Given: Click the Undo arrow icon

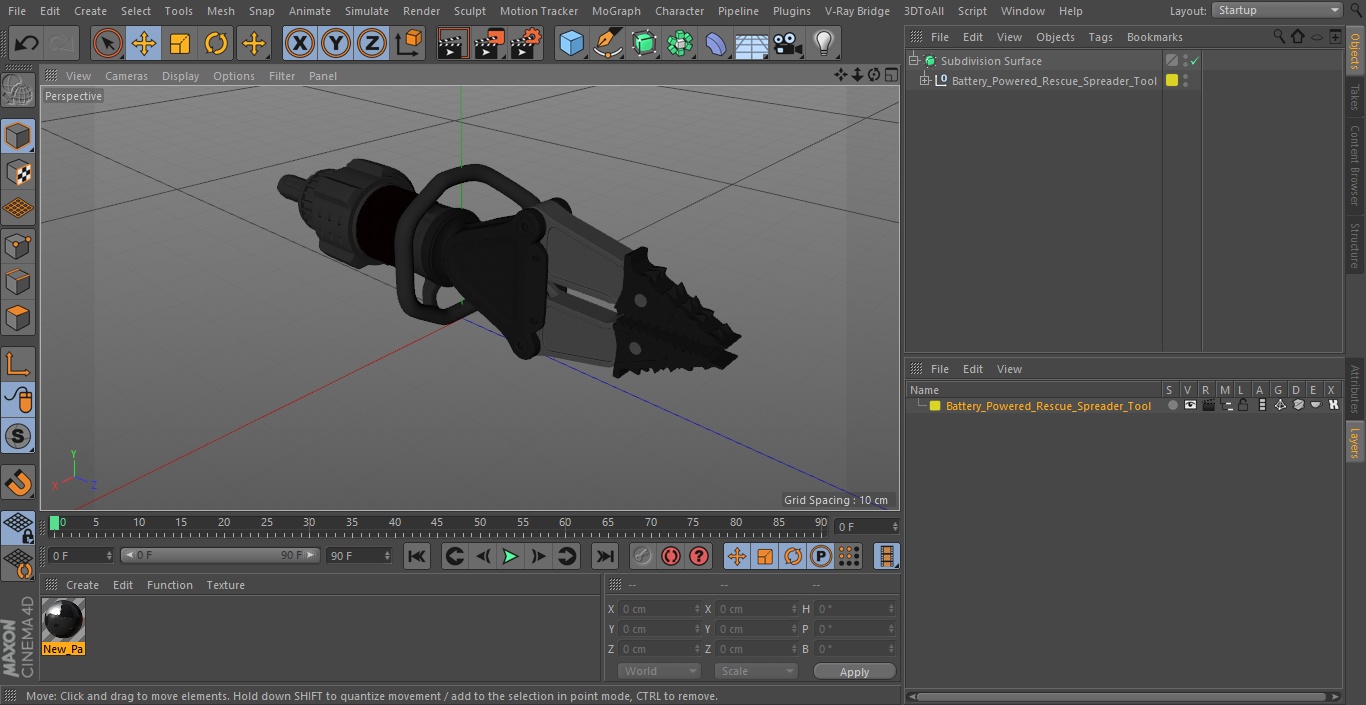Looking at the screenshot, I should click(26, 43).
